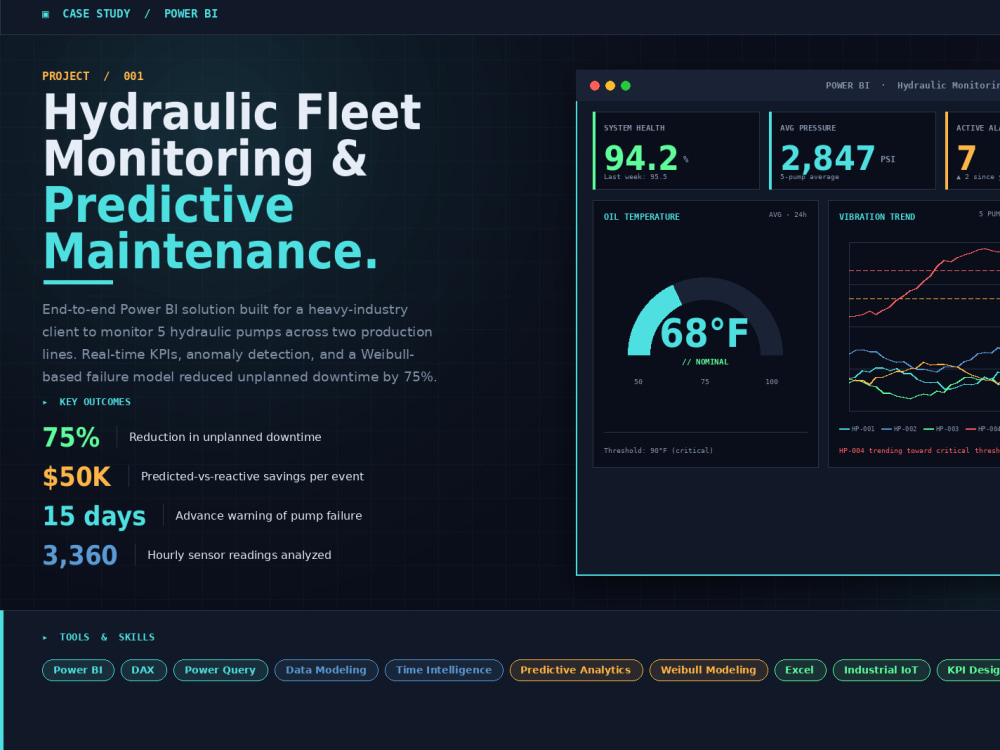Click the gauge scale label 100
This screenshot has height=750, width=1000.
tap(772, 381)
